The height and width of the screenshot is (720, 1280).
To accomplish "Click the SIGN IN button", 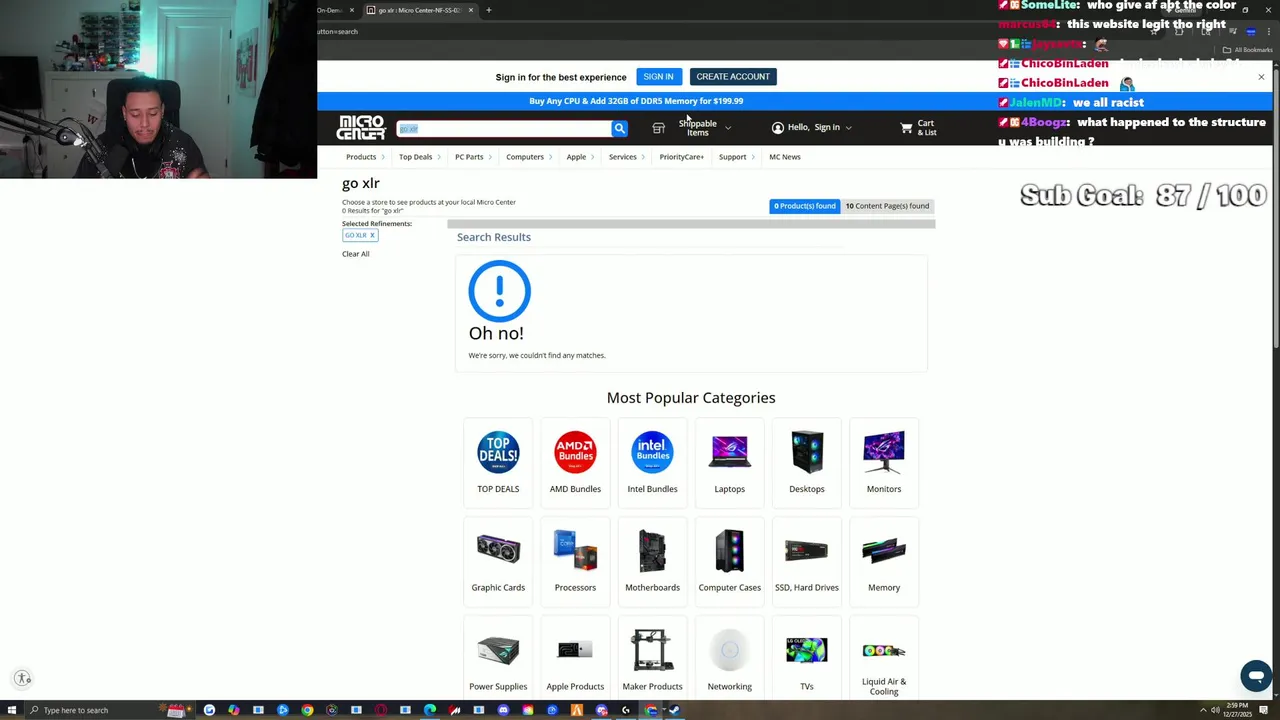I will [x=658, y=77].
